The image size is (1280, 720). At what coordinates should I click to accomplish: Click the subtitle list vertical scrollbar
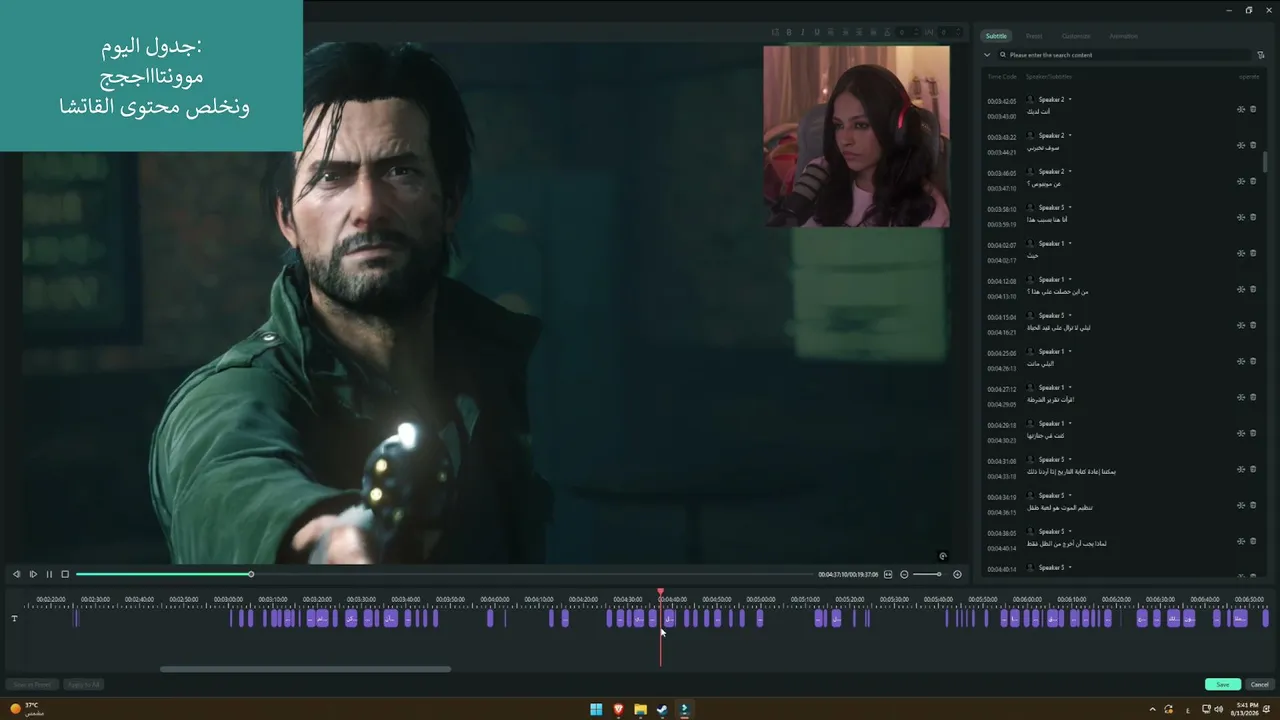(x=1265, y=161)
